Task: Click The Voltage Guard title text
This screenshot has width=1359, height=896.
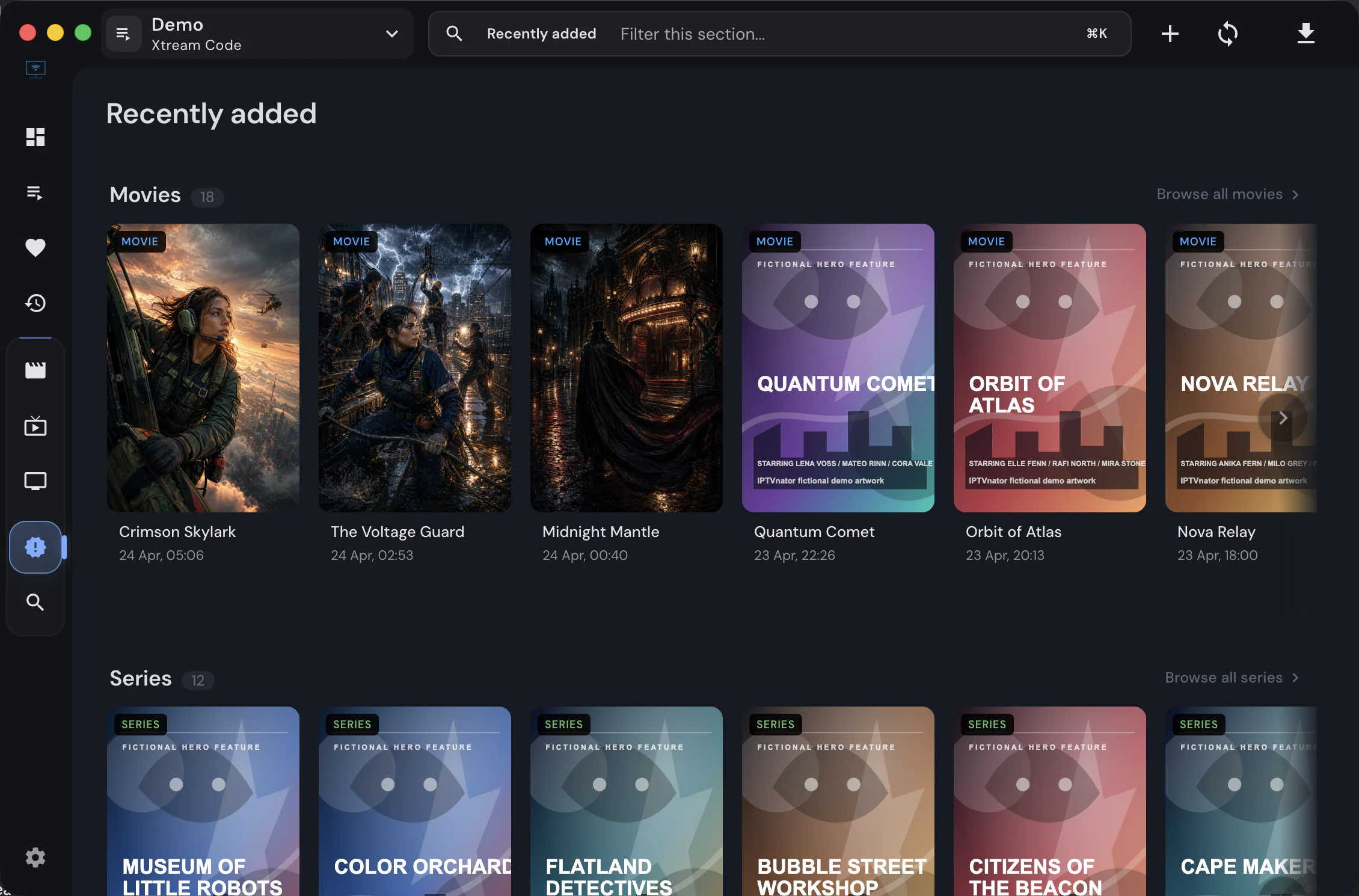Action: [397, 532]
